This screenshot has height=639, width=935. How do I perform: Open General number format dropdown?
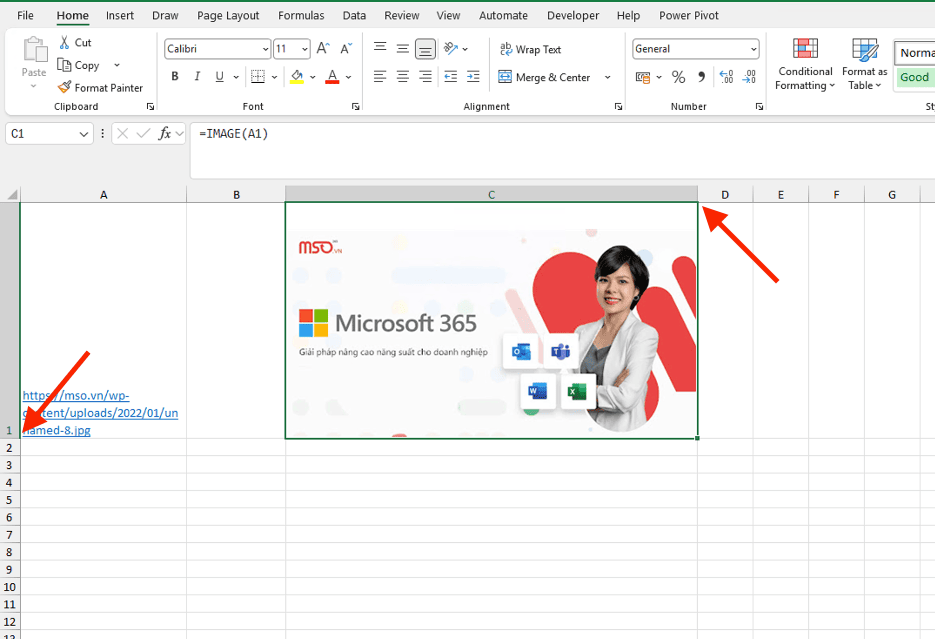[754, 49]
